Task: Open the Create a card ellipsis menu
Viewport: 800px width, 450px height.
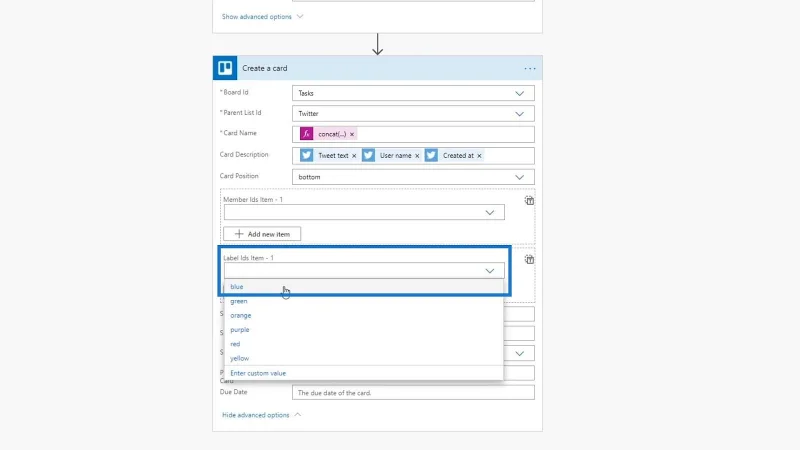Action: coord(530,68)
